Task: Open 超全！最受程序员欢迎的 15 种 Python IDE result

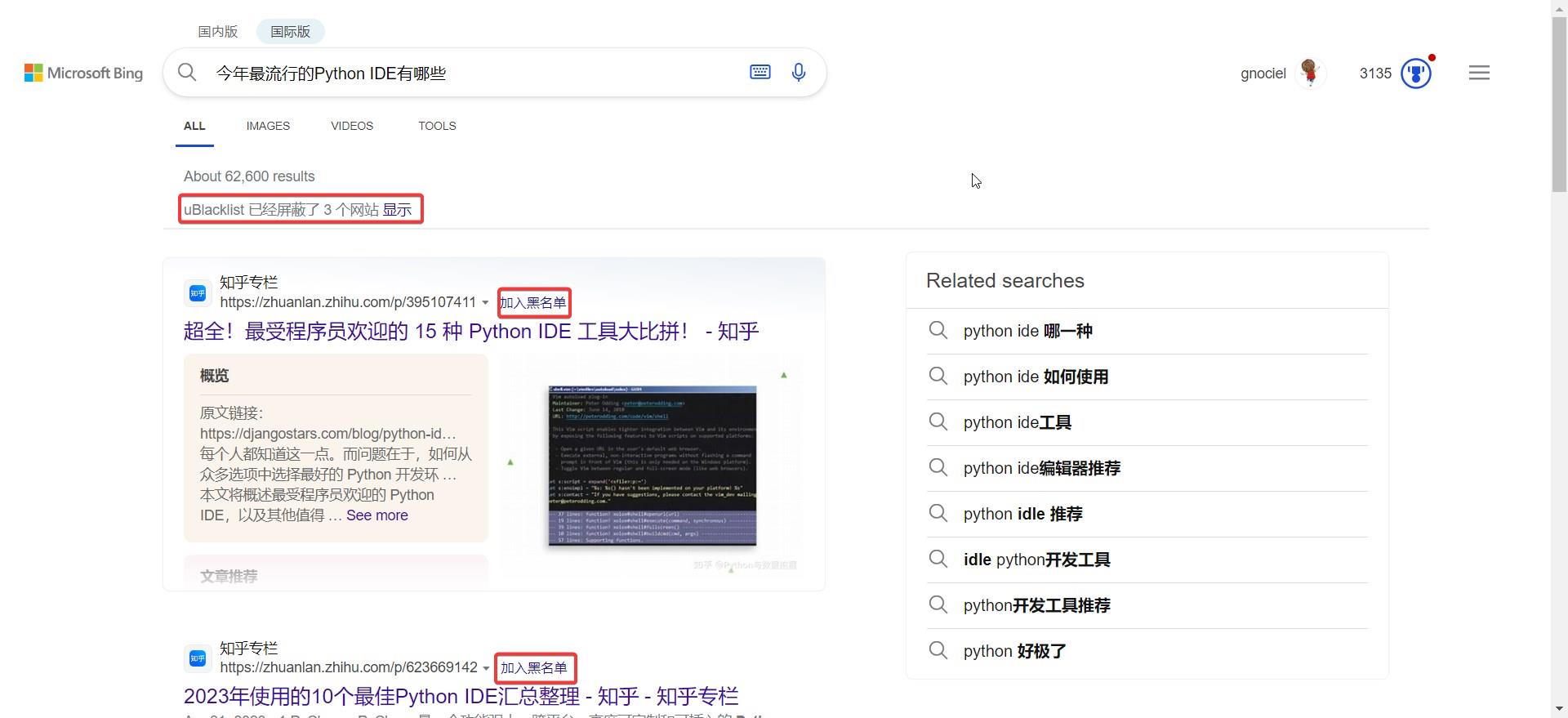Action: [471, 331]
